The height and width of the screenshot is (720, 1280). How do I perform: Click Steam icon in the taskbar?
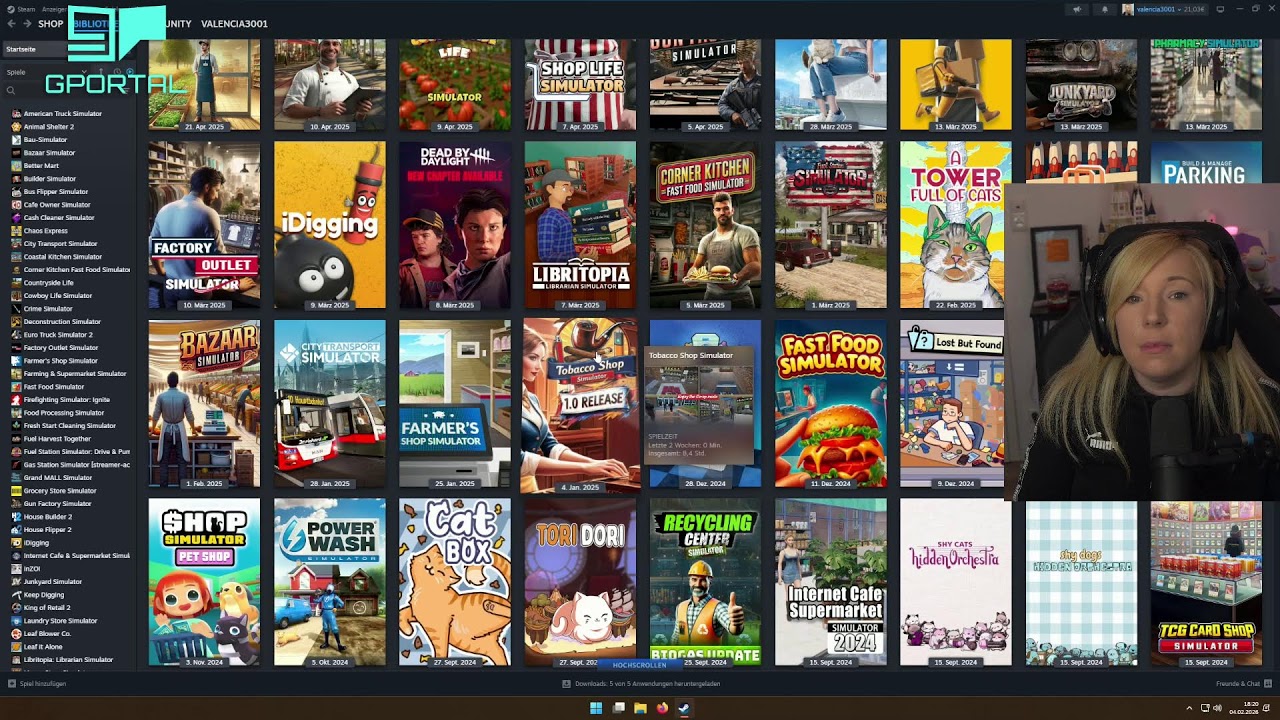click(x=684, y=708)
